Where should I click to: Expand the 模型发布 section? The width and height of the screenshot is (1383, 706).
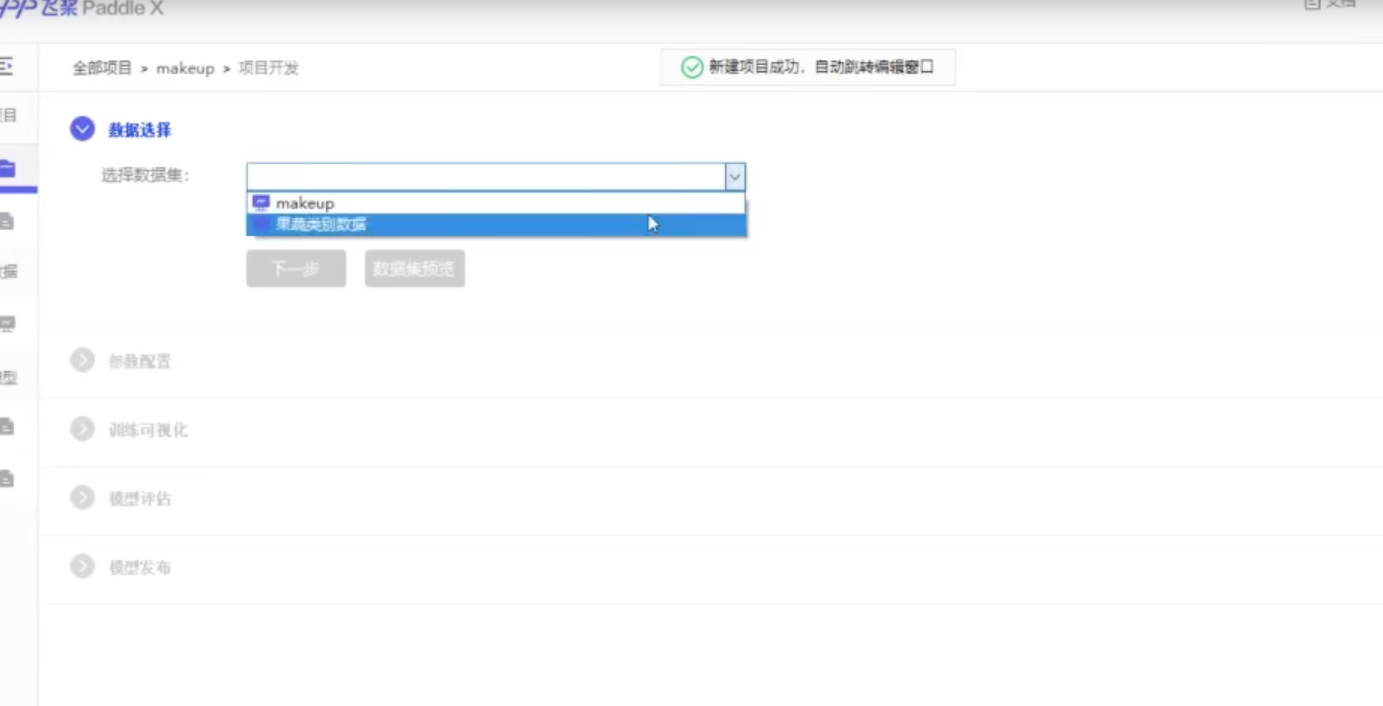pyautogui.click(x=80, y=566)
